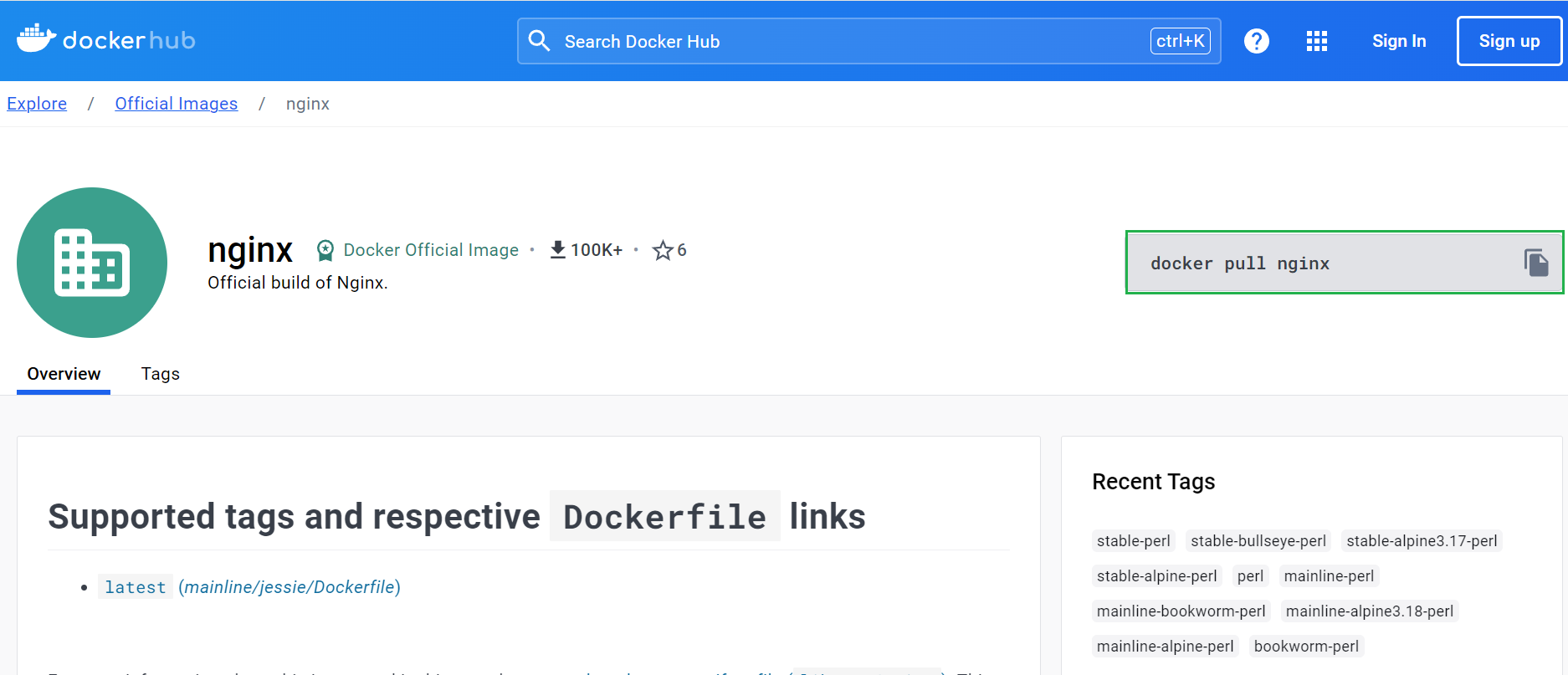The height and width of the screenshot is (675, 1568).
Task: Click Sign In
Action: pos(1399,41)
